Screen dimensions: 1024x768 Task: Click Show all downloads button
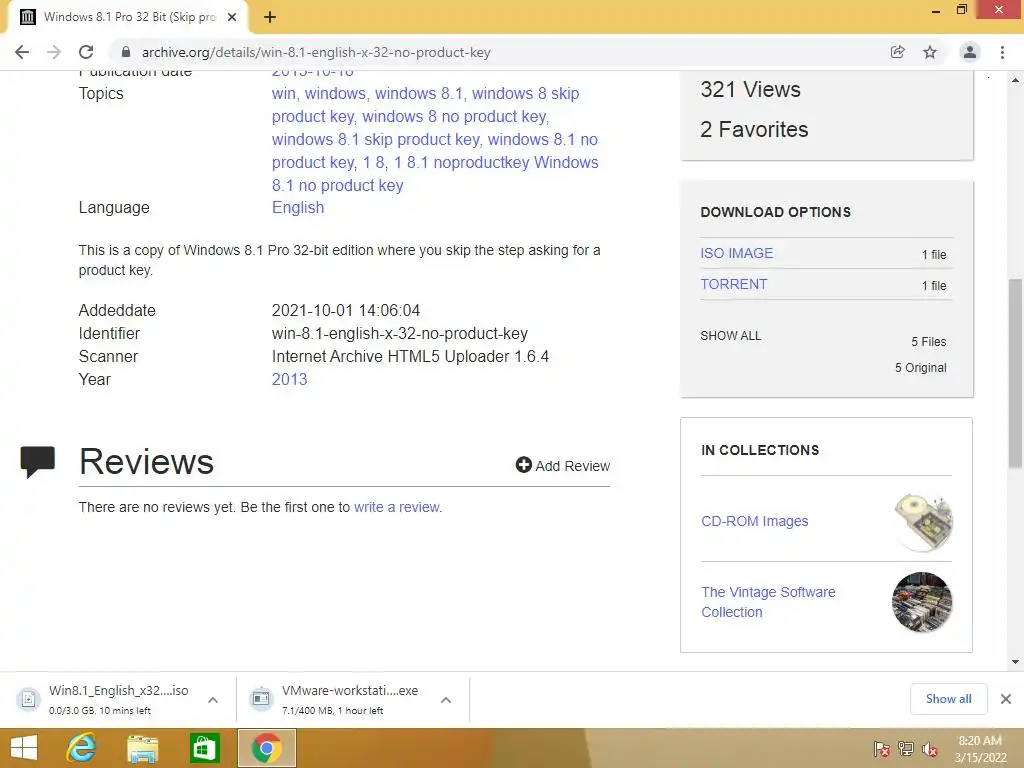click(948, 699)
